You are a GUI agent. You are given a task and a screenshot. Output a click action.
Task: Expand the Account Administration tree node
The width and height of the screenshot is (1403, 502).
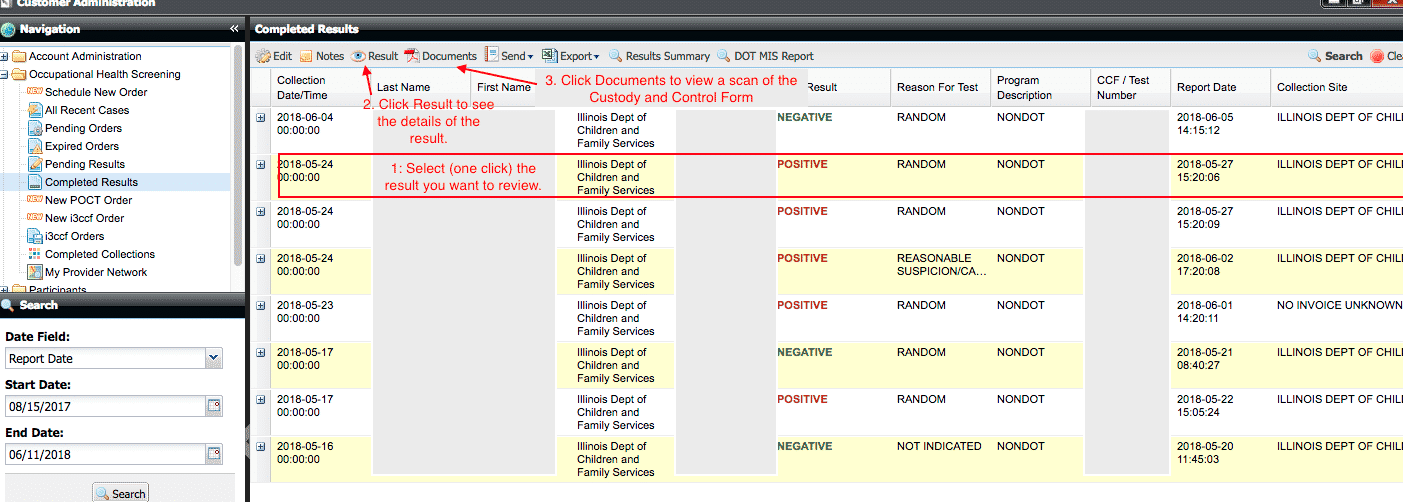[x=5, y=57]
